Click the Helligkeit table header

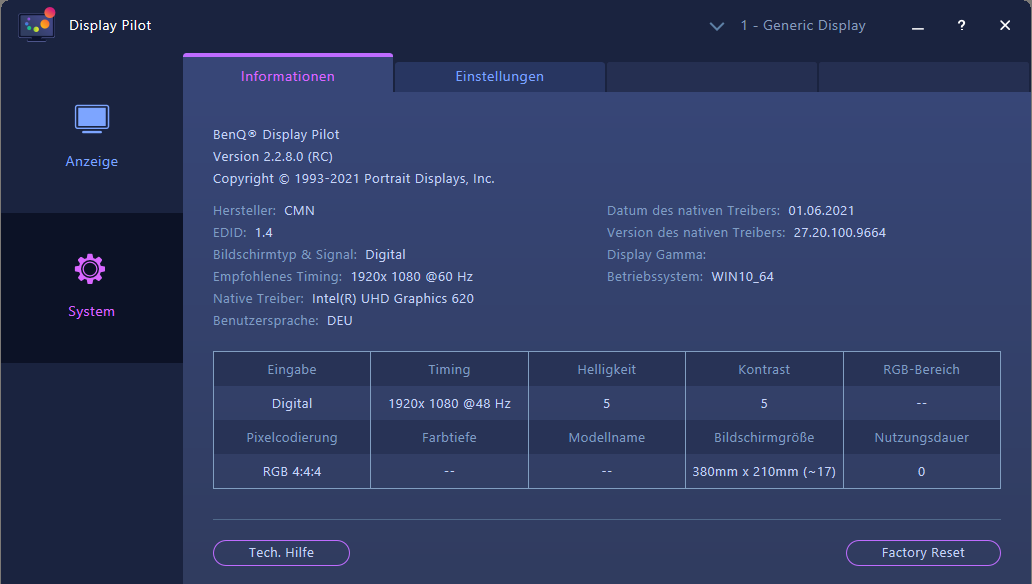(606, 369)
